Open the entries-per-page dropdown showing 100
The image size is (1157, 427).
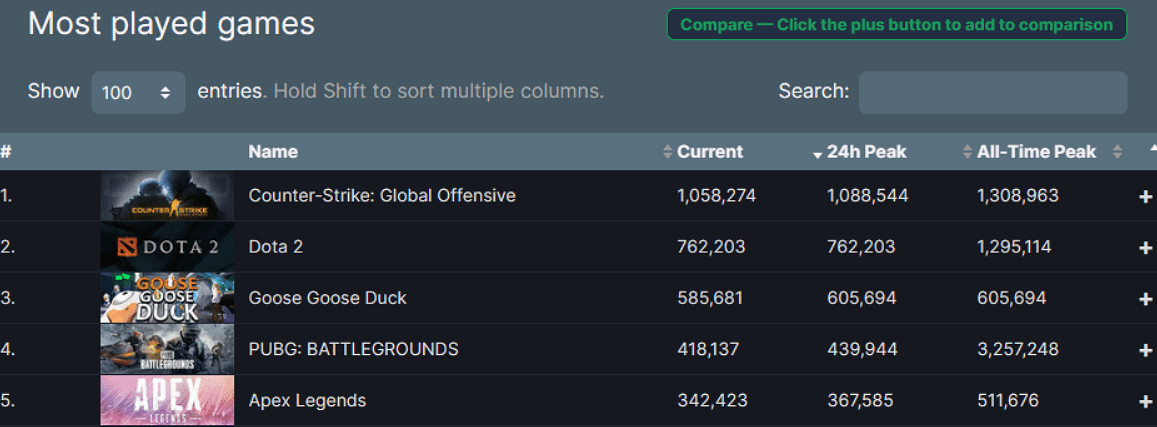(x=138, y=93)
